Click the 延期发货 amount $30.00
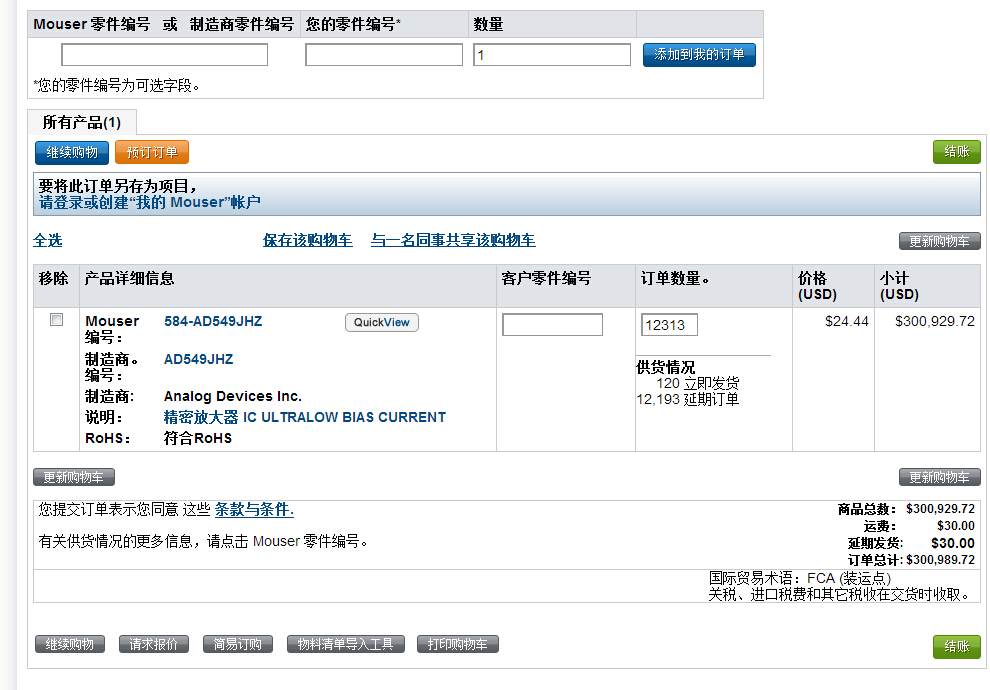 953,543
